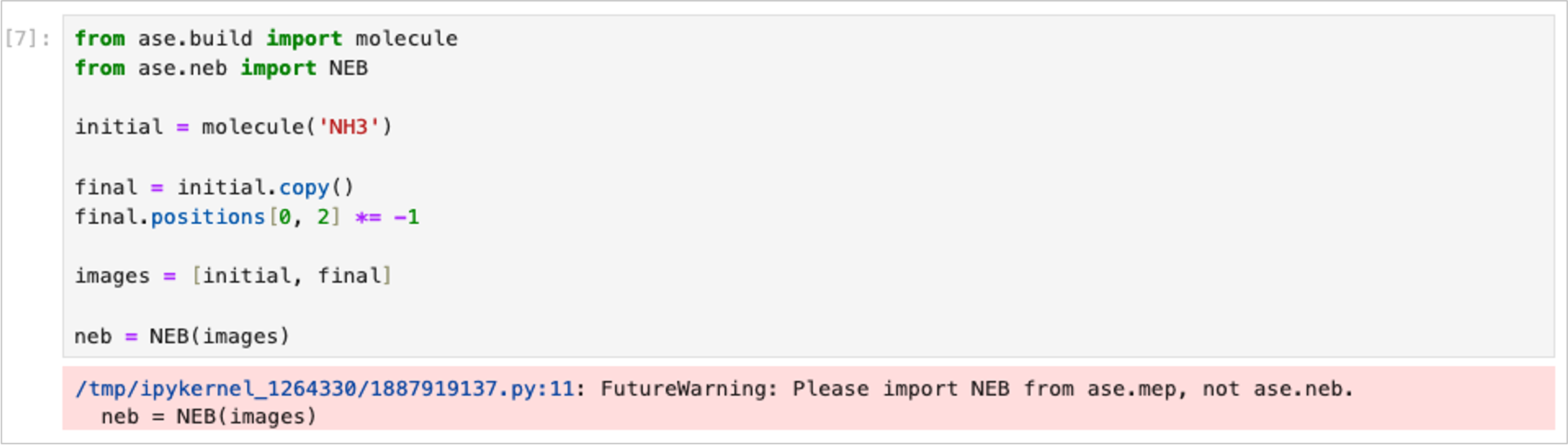Click the positions attribute of final
This screenshot has height=445, width=1568.
click(x=208, y=217)
